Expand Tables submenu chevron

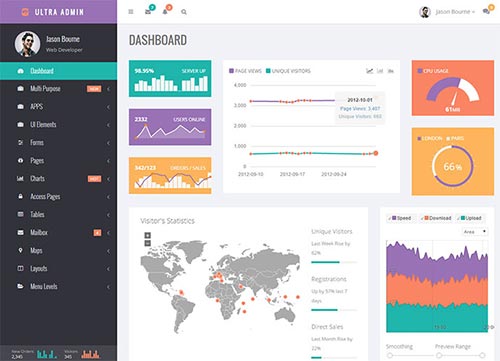(108, 215)
